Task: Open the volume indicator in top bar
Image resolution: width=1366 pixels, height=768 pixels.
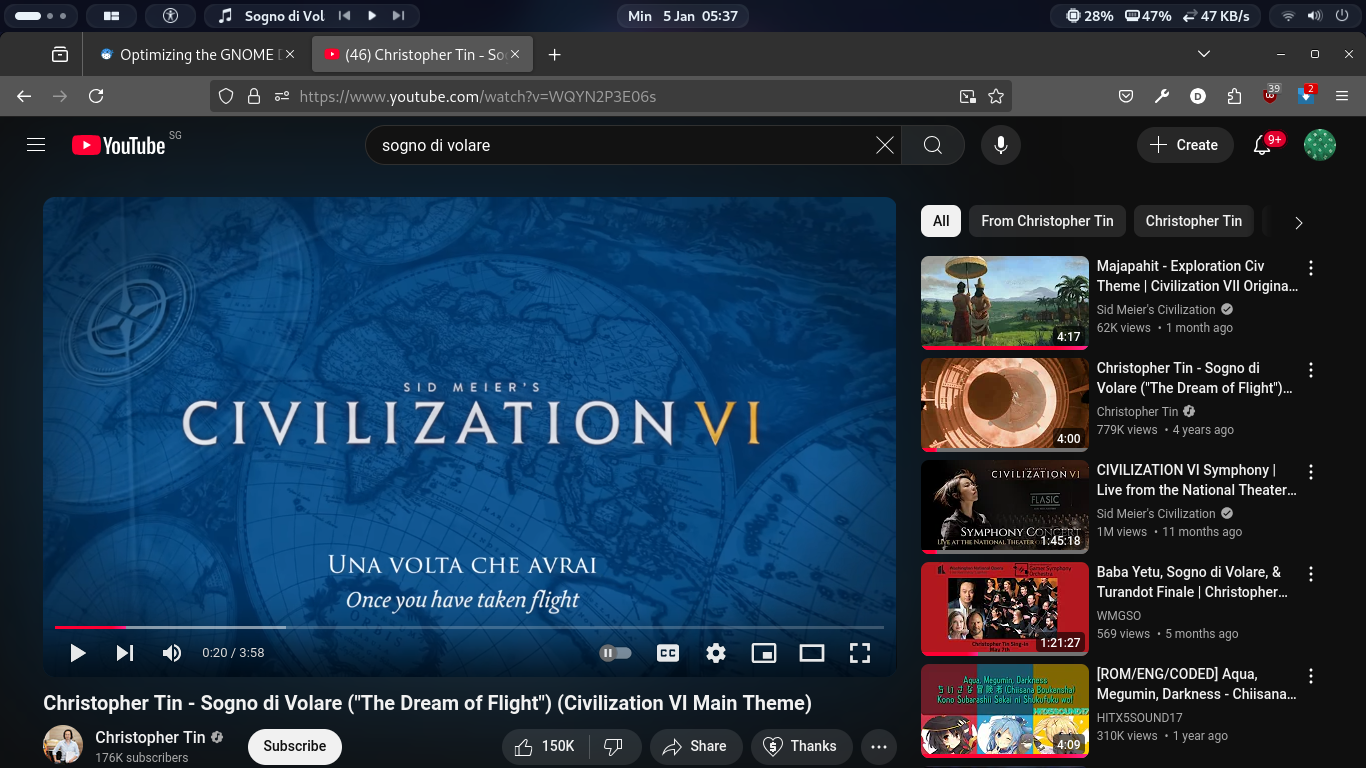Action: coord(1315,16)
